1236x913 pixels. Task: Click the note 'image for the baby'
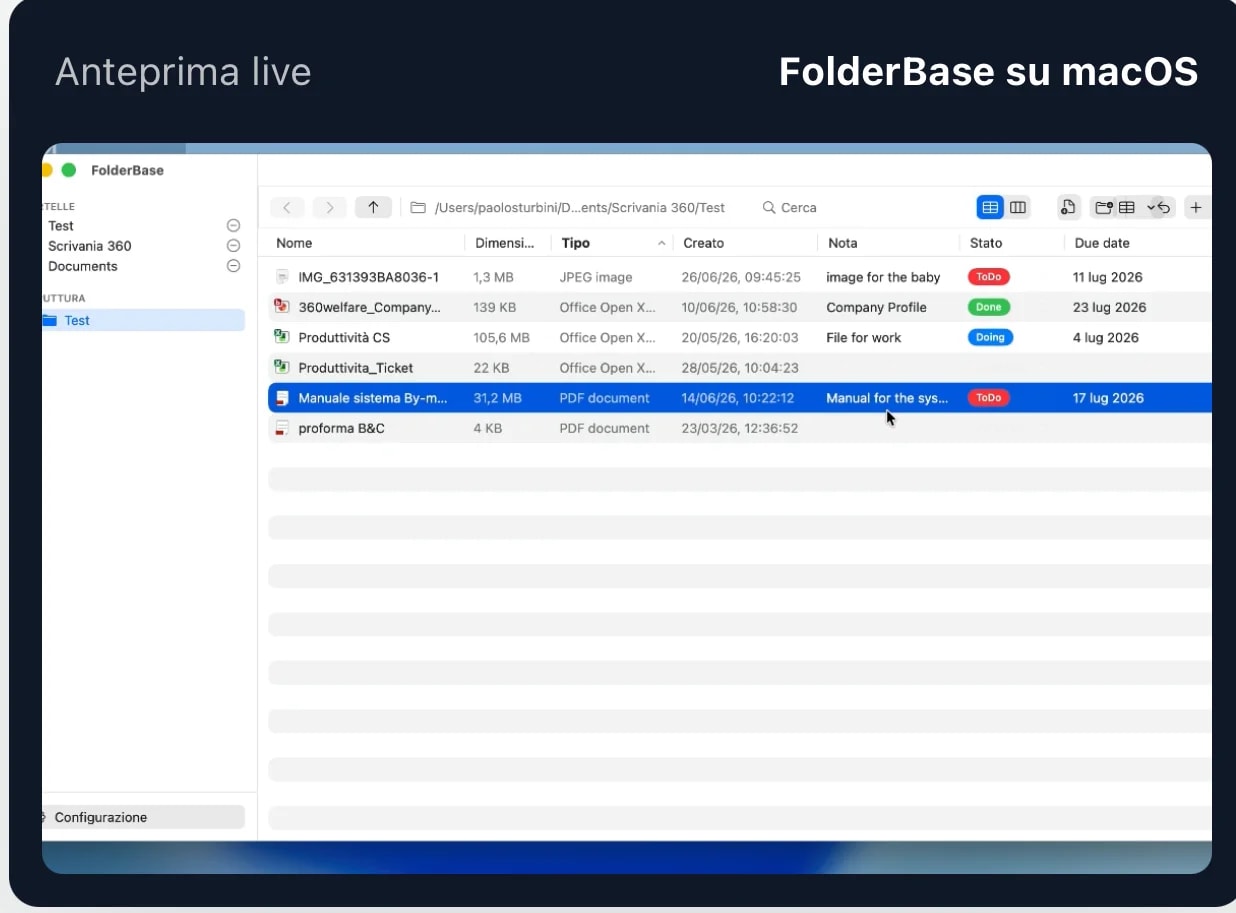pos(883,277)
